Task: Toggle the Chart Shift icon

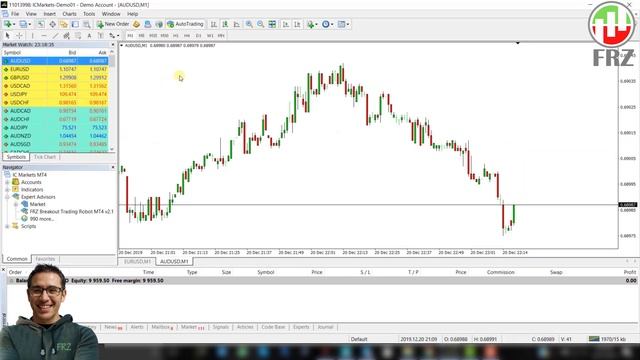Action: pos(297,24)
